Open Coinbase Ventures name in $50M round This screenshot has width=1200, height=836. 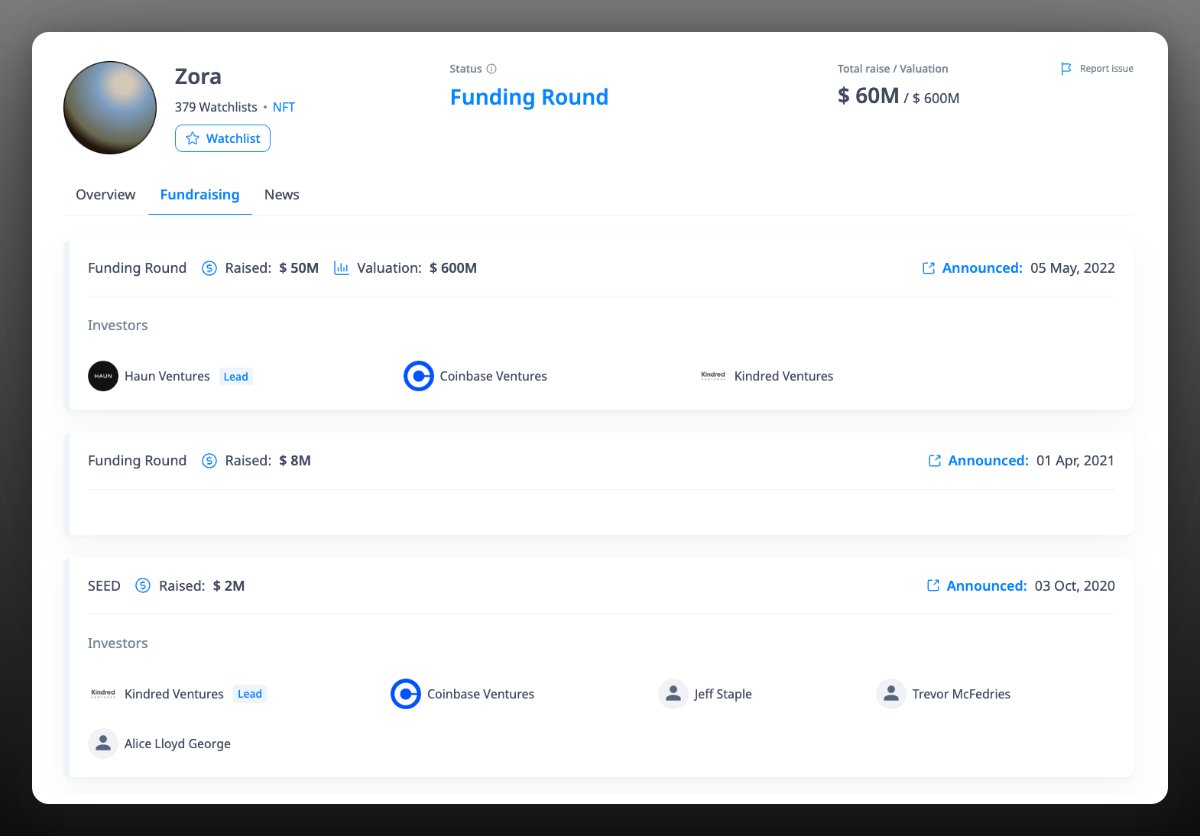[493, 376]
